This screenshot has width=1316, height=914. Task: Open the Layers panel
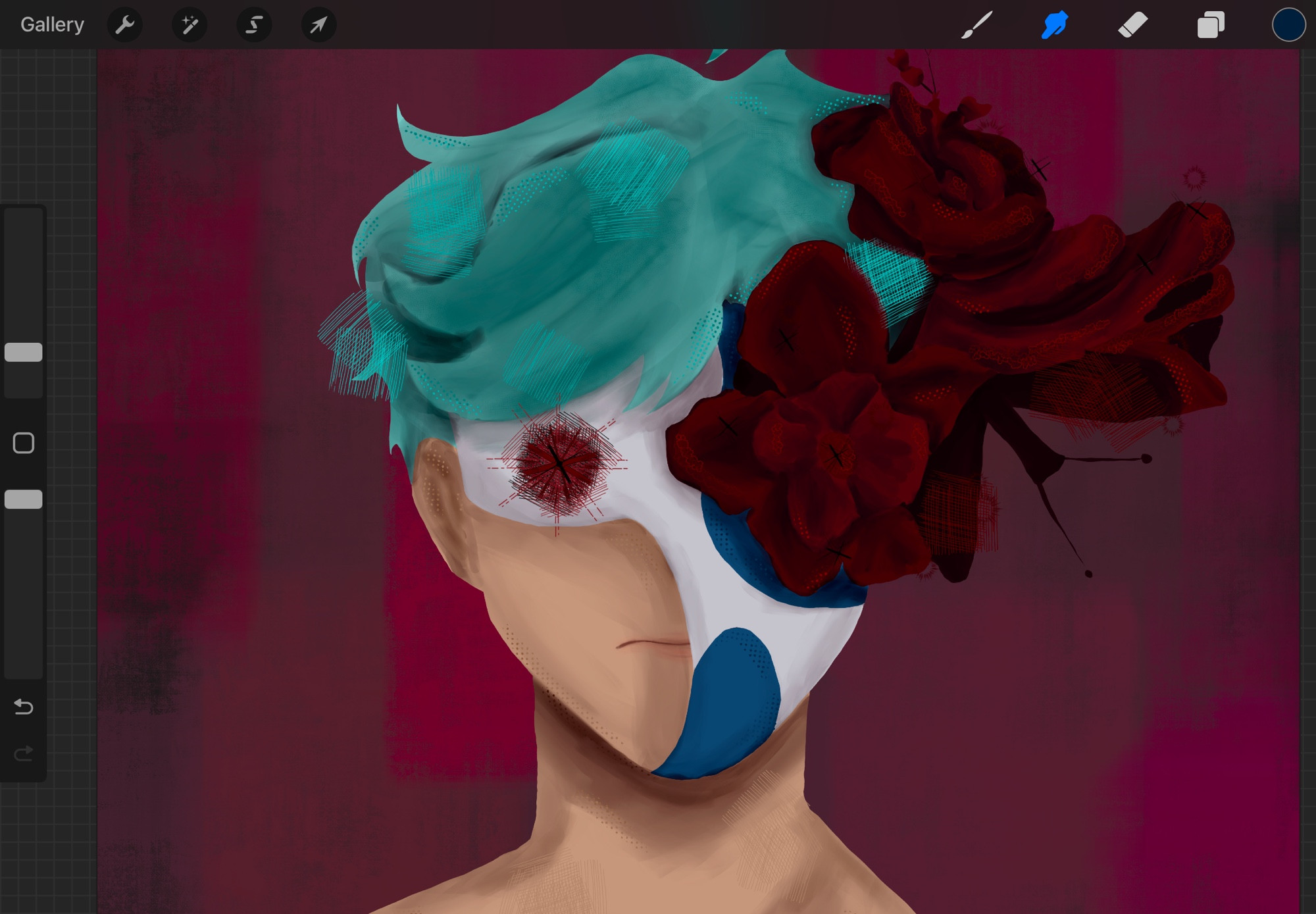tap(1211, 25)
